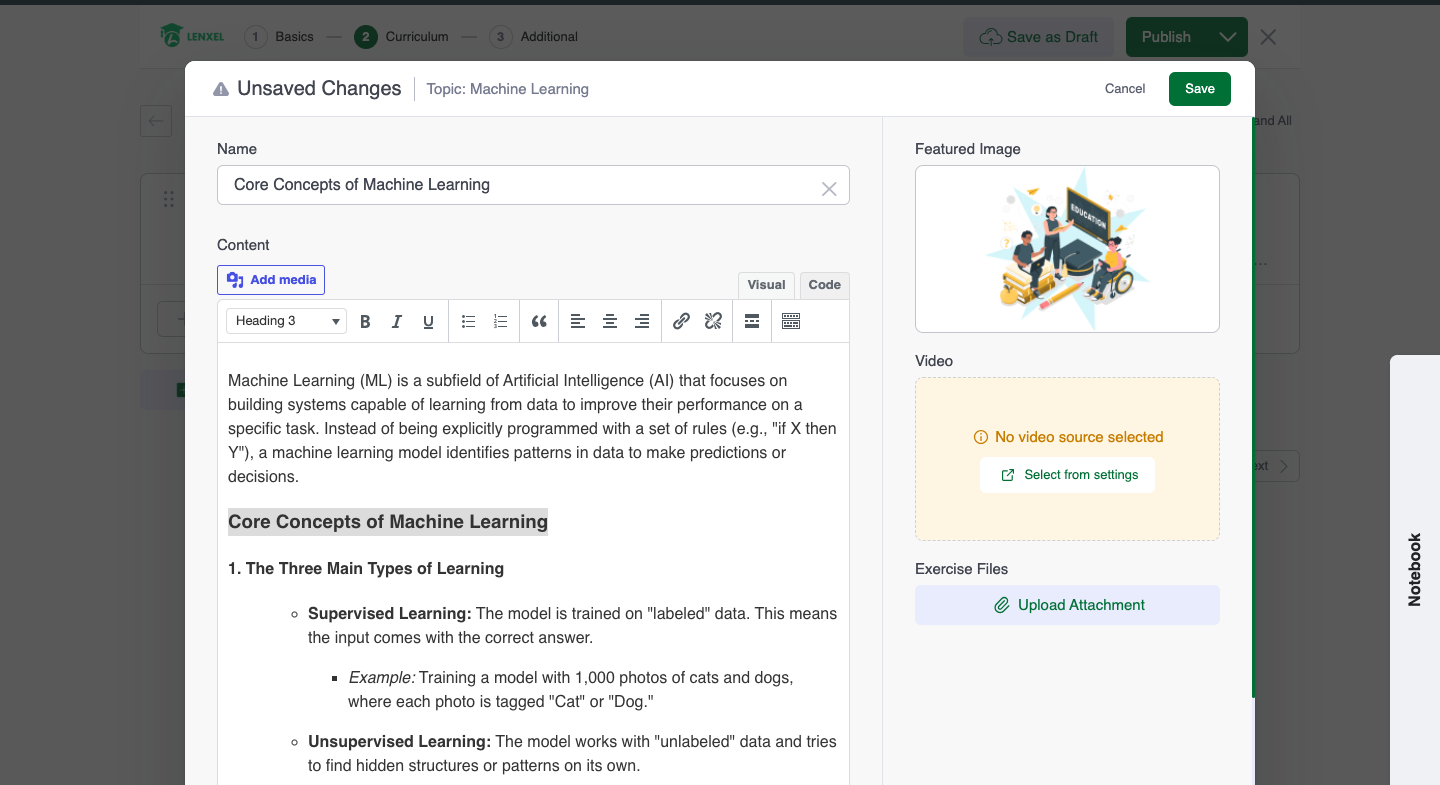Click "1. The Three Main Types of Learning"
Screen dimensions: 1440x785
tap(366, 569)
